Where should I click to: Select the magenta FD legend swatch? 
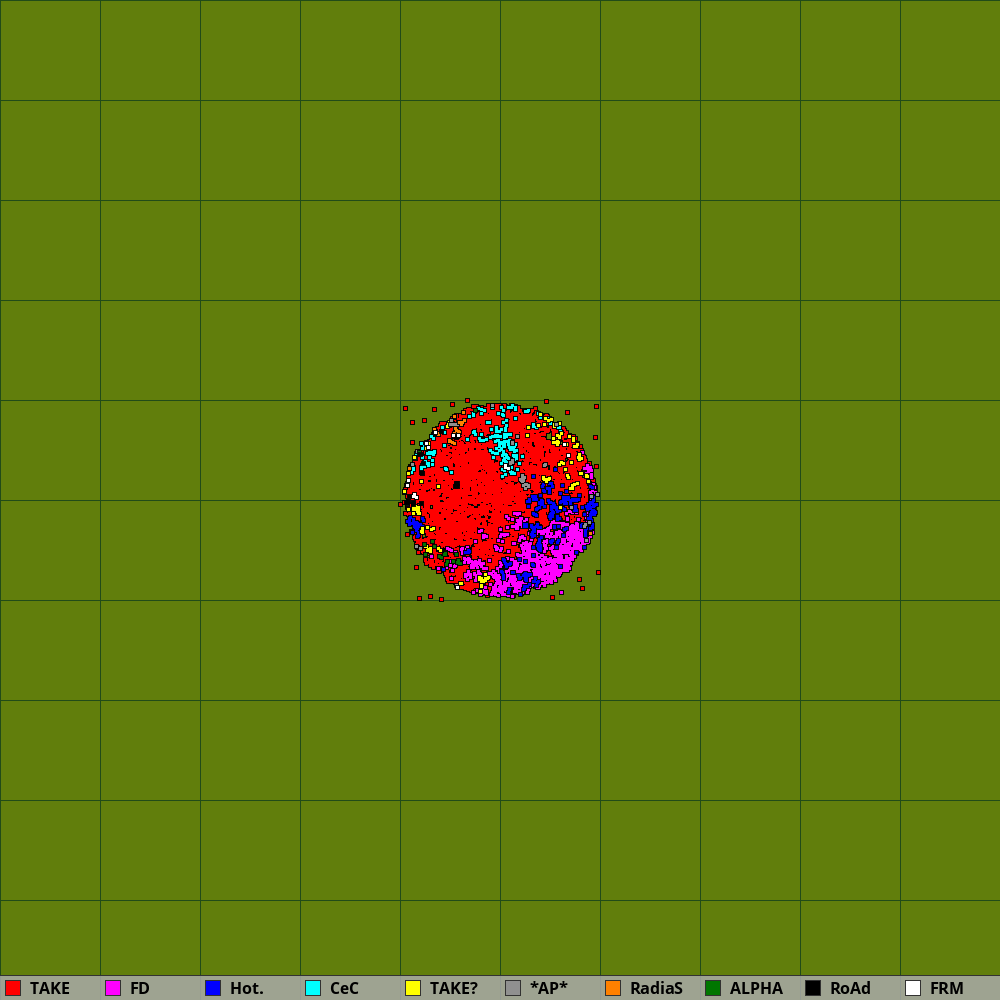tap(113, 988)
